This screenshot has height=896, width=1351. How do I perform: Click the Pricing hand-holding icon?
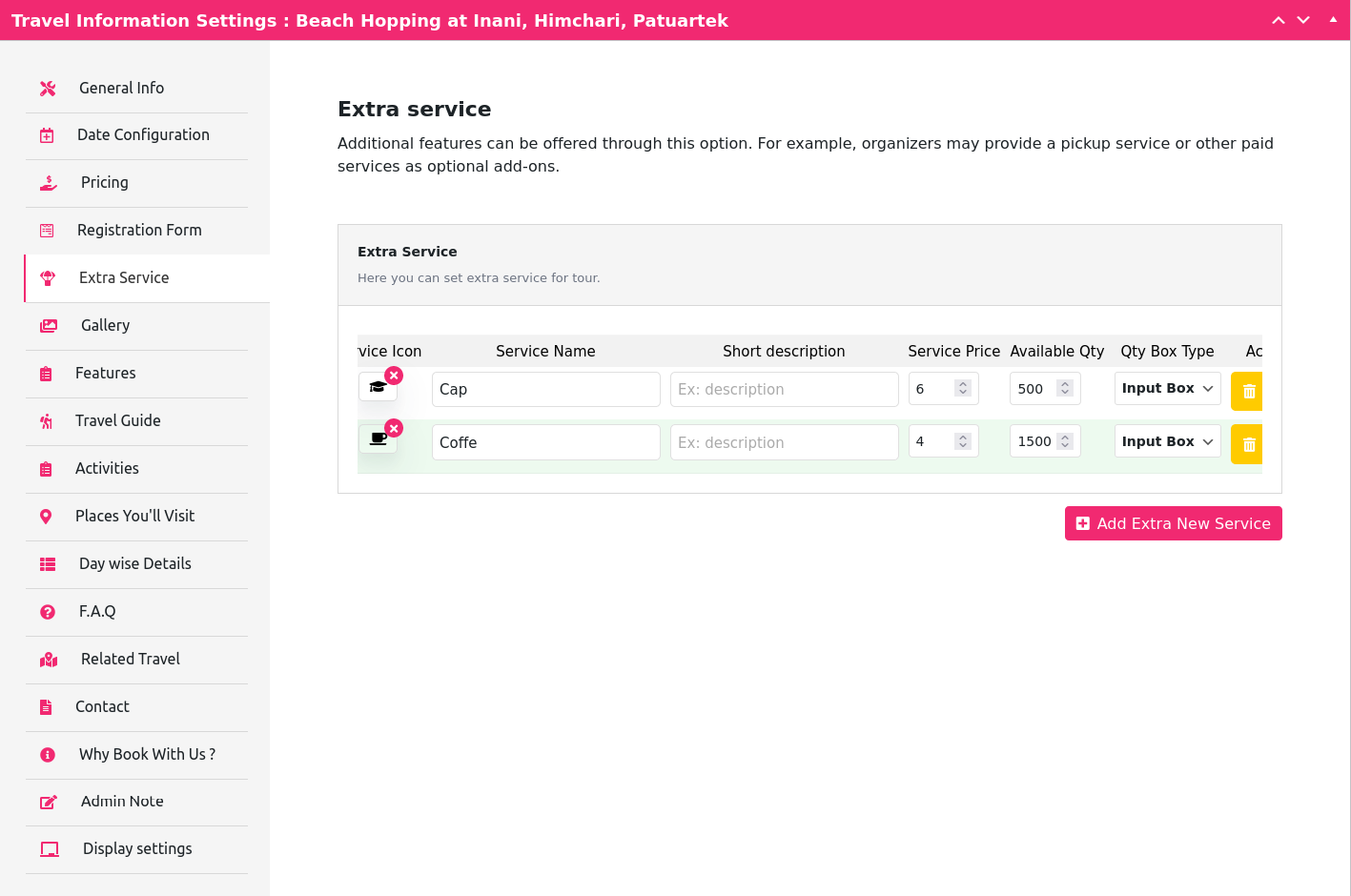pyautogui.click(x=49, y=183)
